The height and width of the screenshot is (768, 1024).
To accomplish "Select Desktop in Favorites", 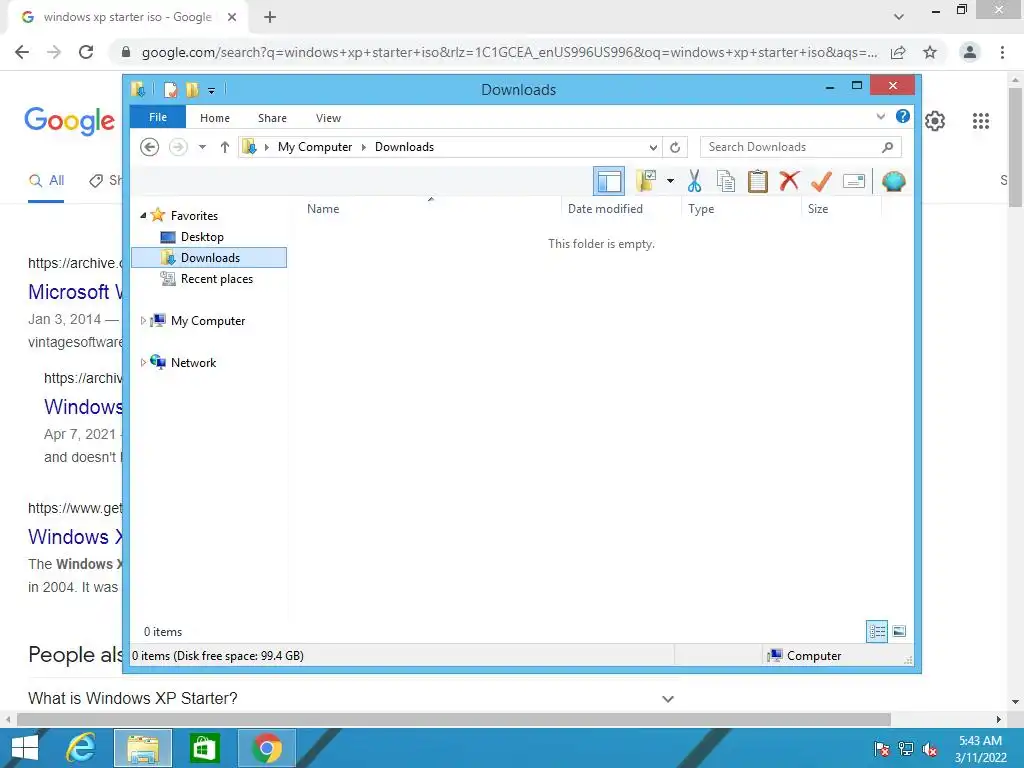I will tap(202, 236).
